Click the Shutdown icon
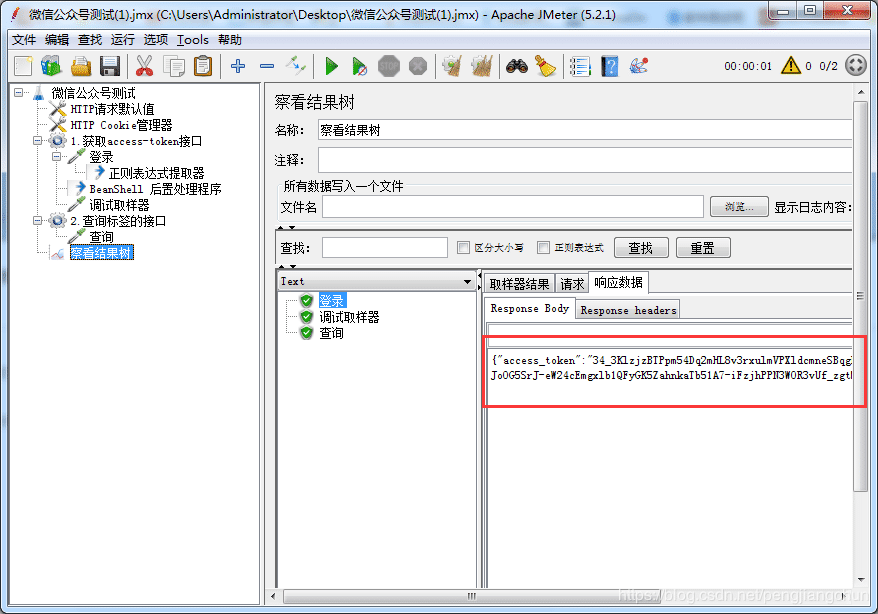The width and height of the screenshot is (878, 614). (x=418, y=66)
